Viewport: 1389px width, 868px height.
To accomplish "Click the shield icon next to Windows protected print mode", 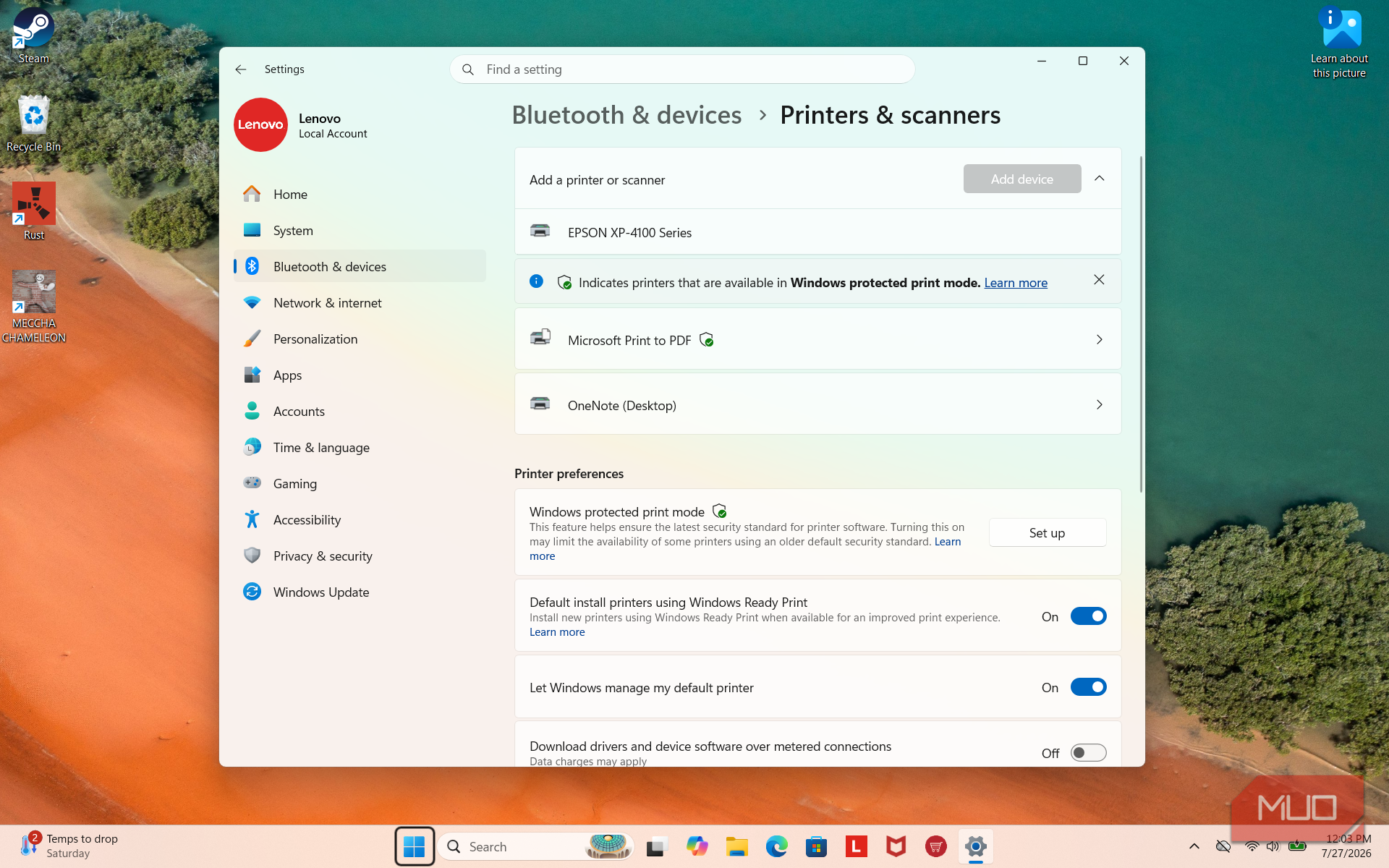I will [x=720, y=511].
